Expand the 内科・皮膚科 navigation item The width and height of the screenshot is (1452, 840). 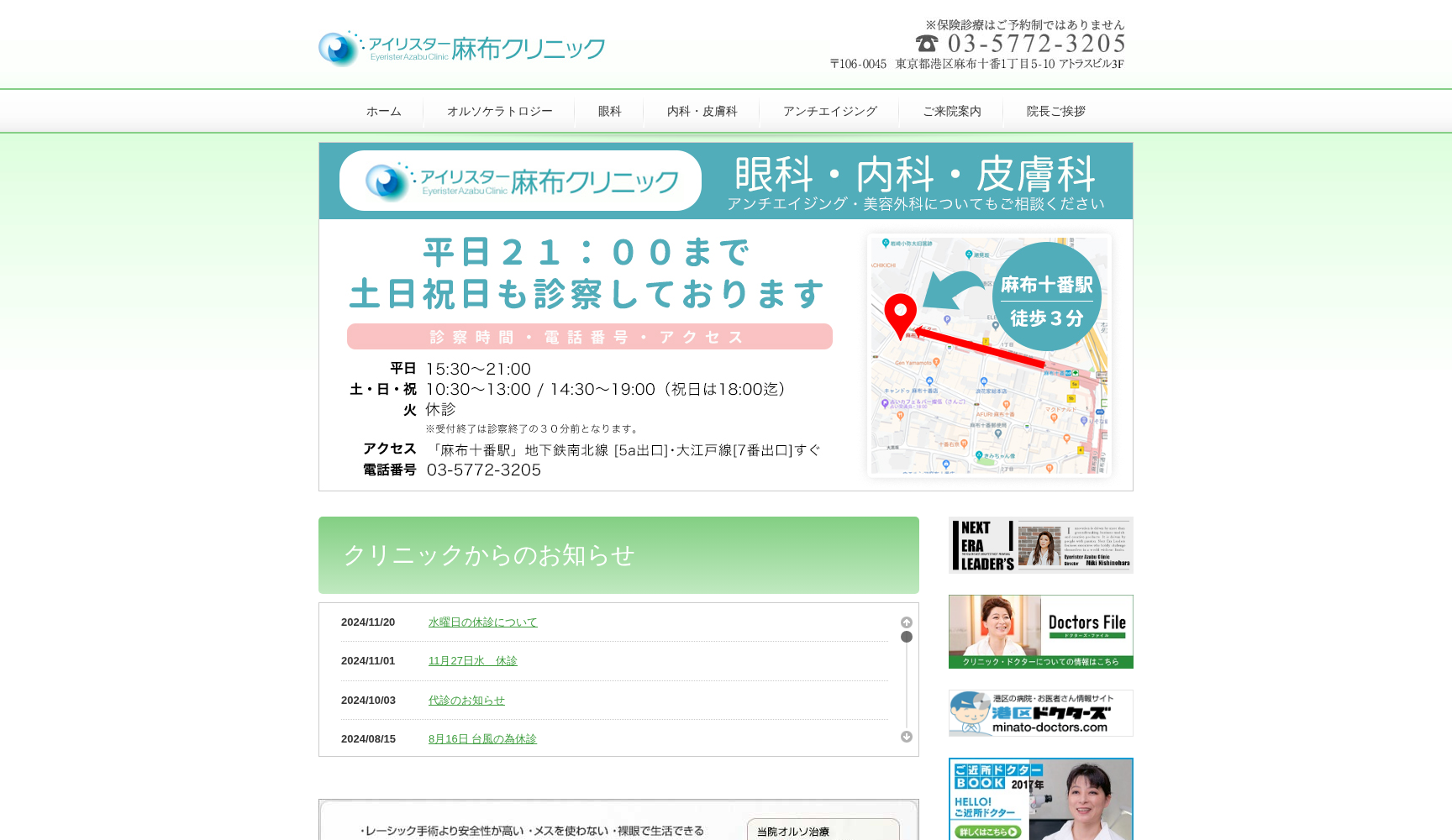click(x=702, y=111)
